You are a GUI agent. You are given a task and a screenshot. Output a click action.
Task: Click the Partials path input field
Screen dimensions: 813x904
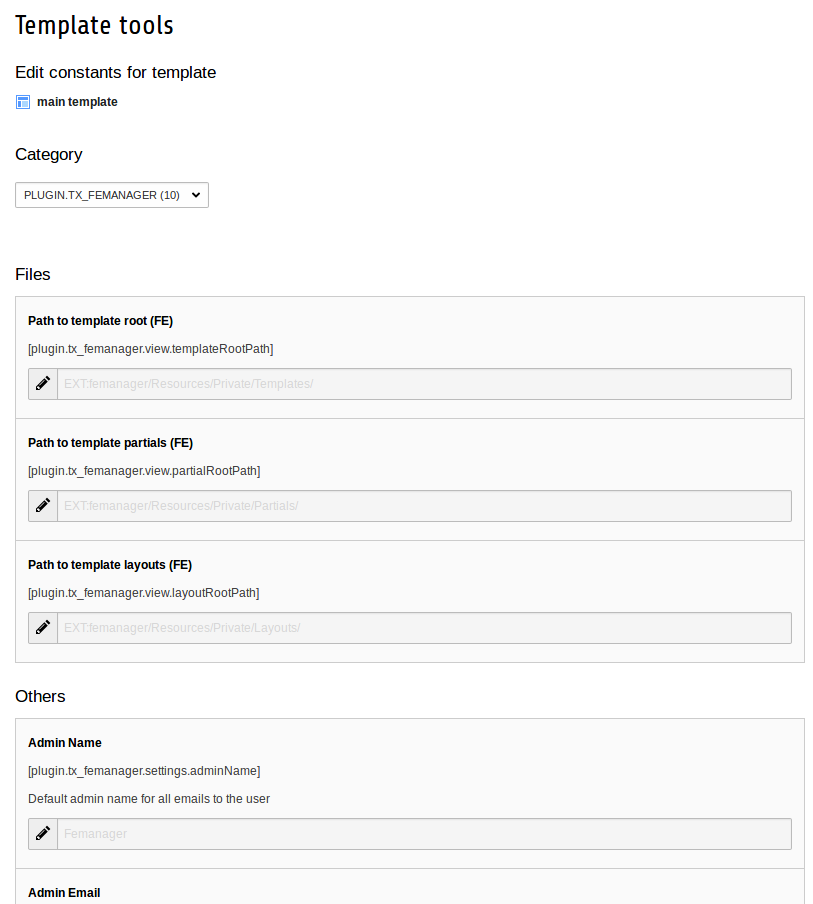click(424, 506)
